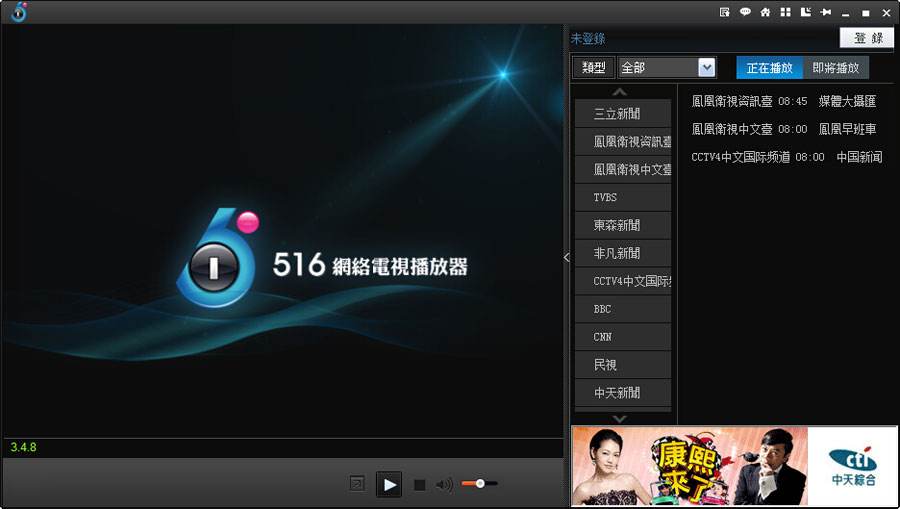This screenshot has height=509, width=900.
Task: Close the 516 player window
Action: pos(886,13)
